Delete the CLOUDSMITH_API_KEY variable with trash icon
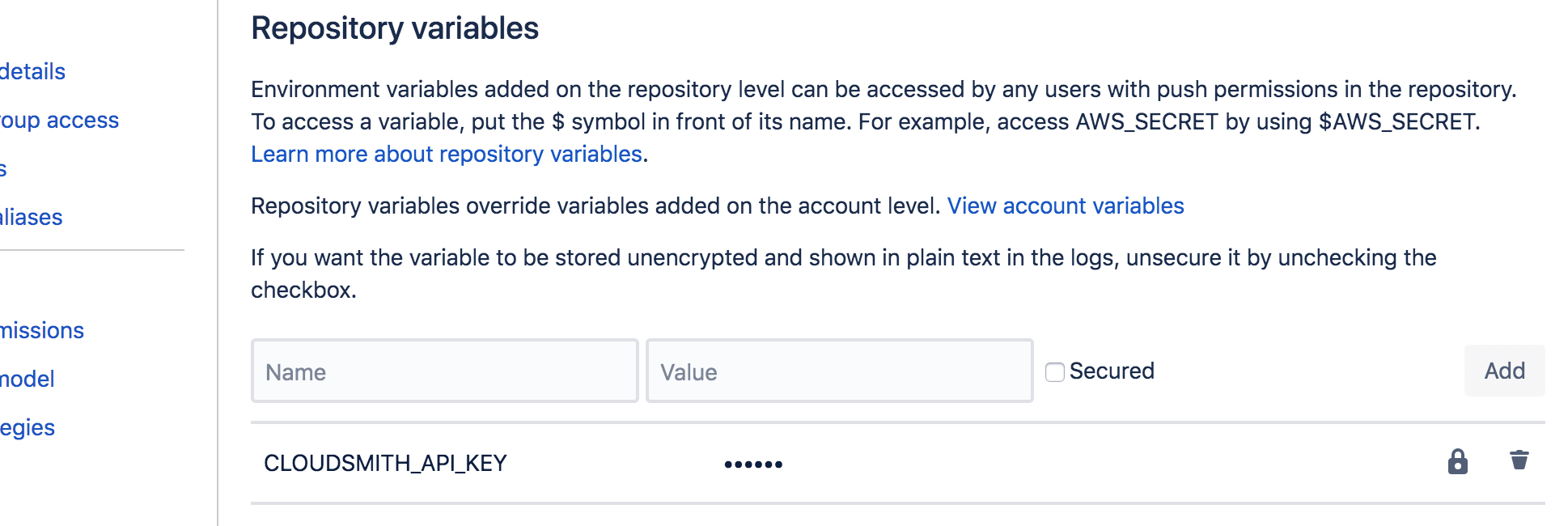The image size is (1568, 526). [1519, 460]
